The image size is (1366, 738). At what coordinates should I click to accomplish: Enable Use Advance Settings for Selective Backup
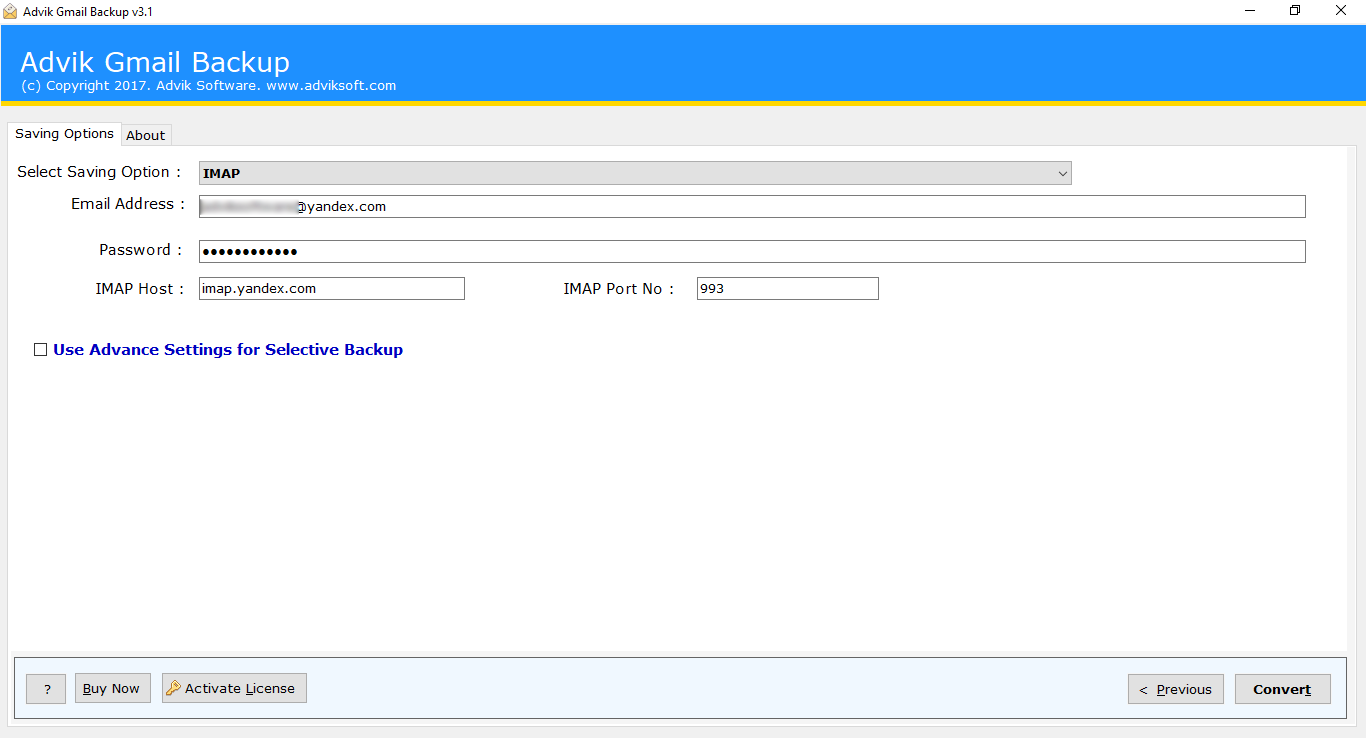coord(41,350)
